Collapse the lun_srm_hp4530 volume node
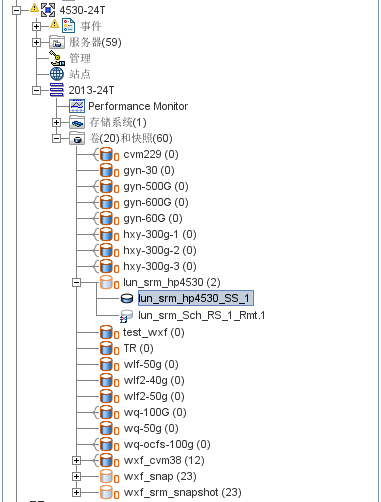 coord(76,282)
